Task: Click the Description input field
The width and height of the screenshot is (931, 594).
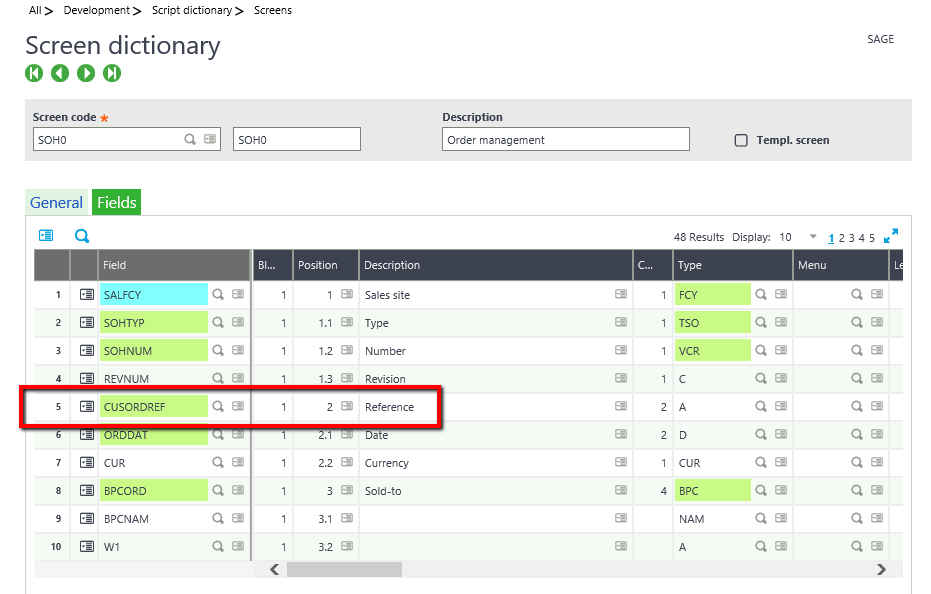Action: [x=565, y=140]
